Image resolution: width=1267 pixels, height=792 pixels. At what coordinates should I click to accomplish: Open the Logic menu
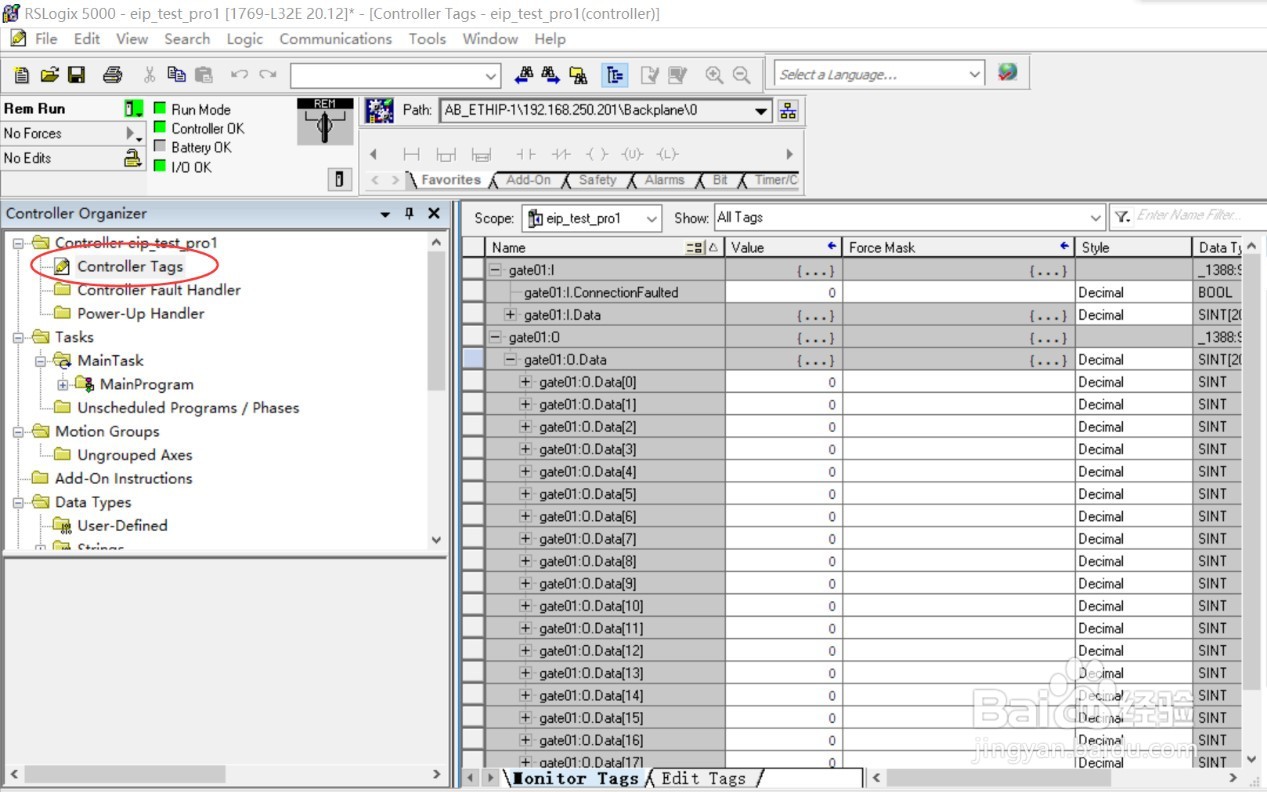point(244,39)
